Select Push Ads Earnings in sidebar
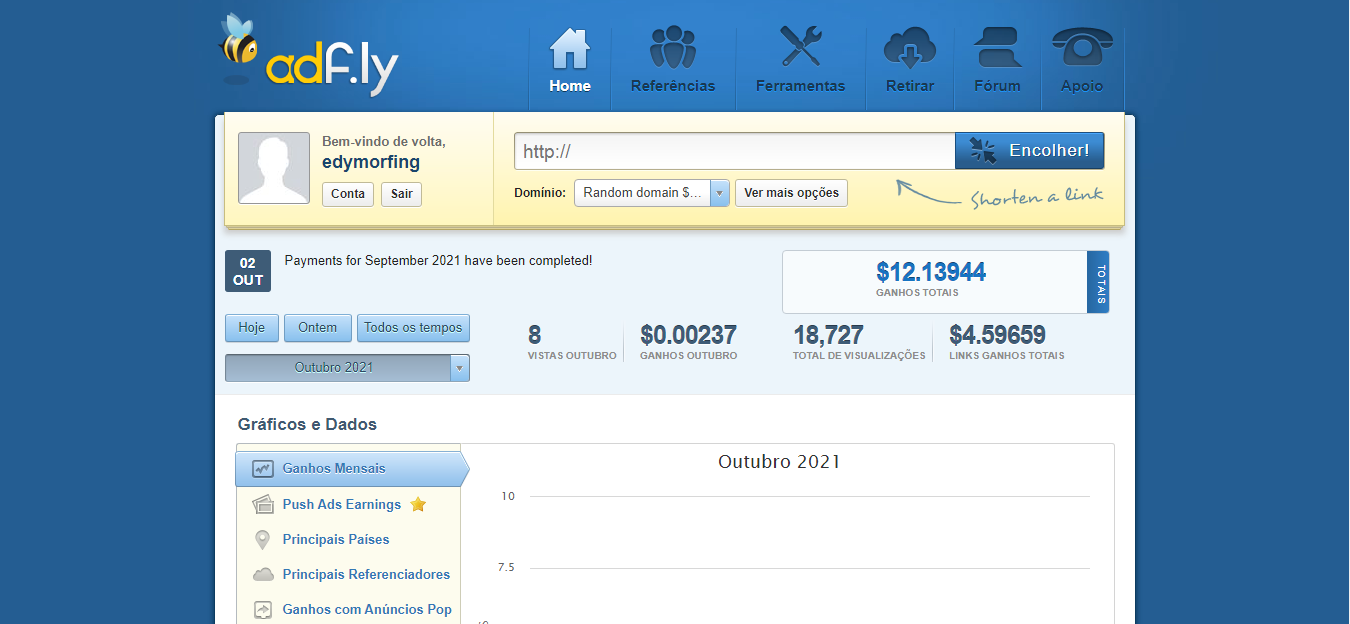 click(x=341, y=505)
